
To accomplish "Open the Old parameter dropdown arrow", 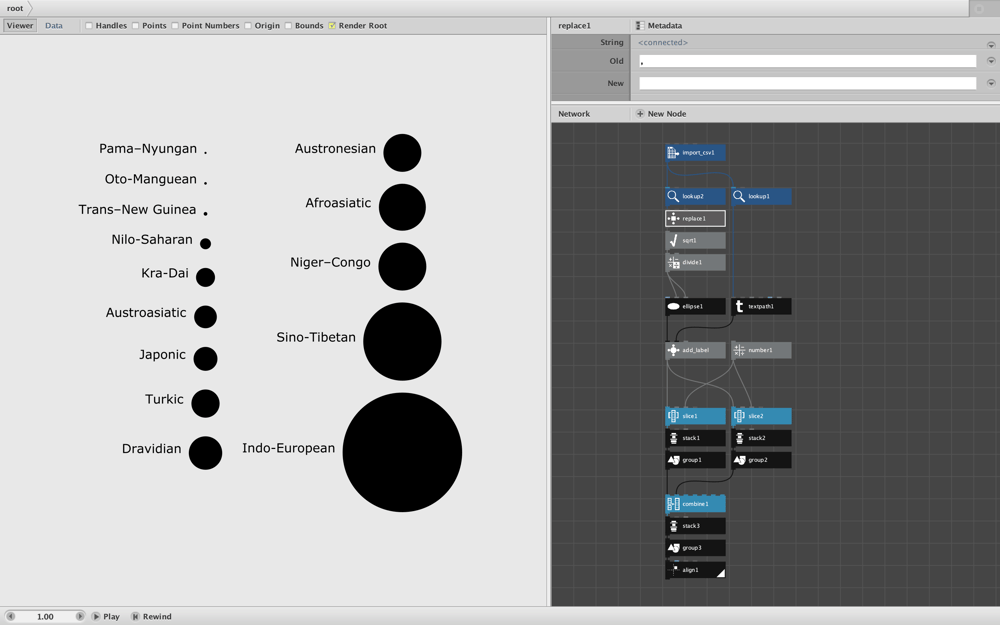I will click(991, 61).
